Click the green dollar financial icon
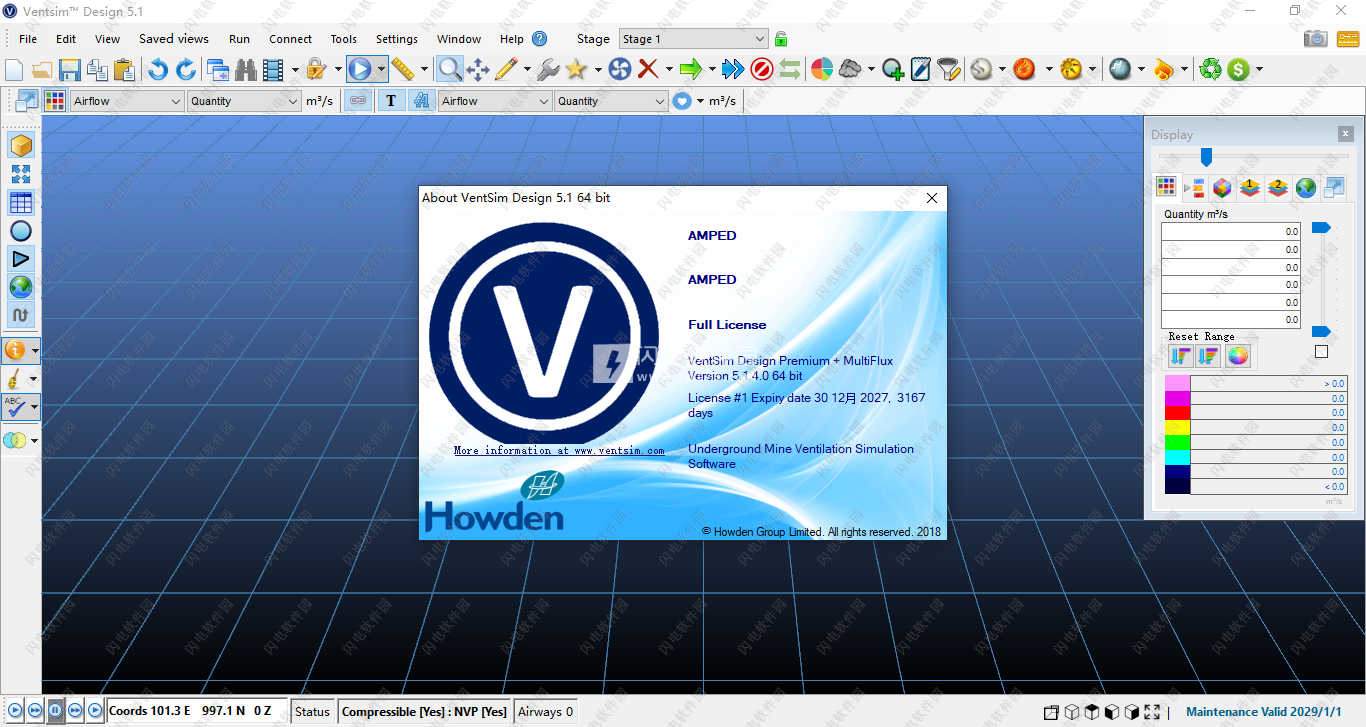 coord(1239,69)
